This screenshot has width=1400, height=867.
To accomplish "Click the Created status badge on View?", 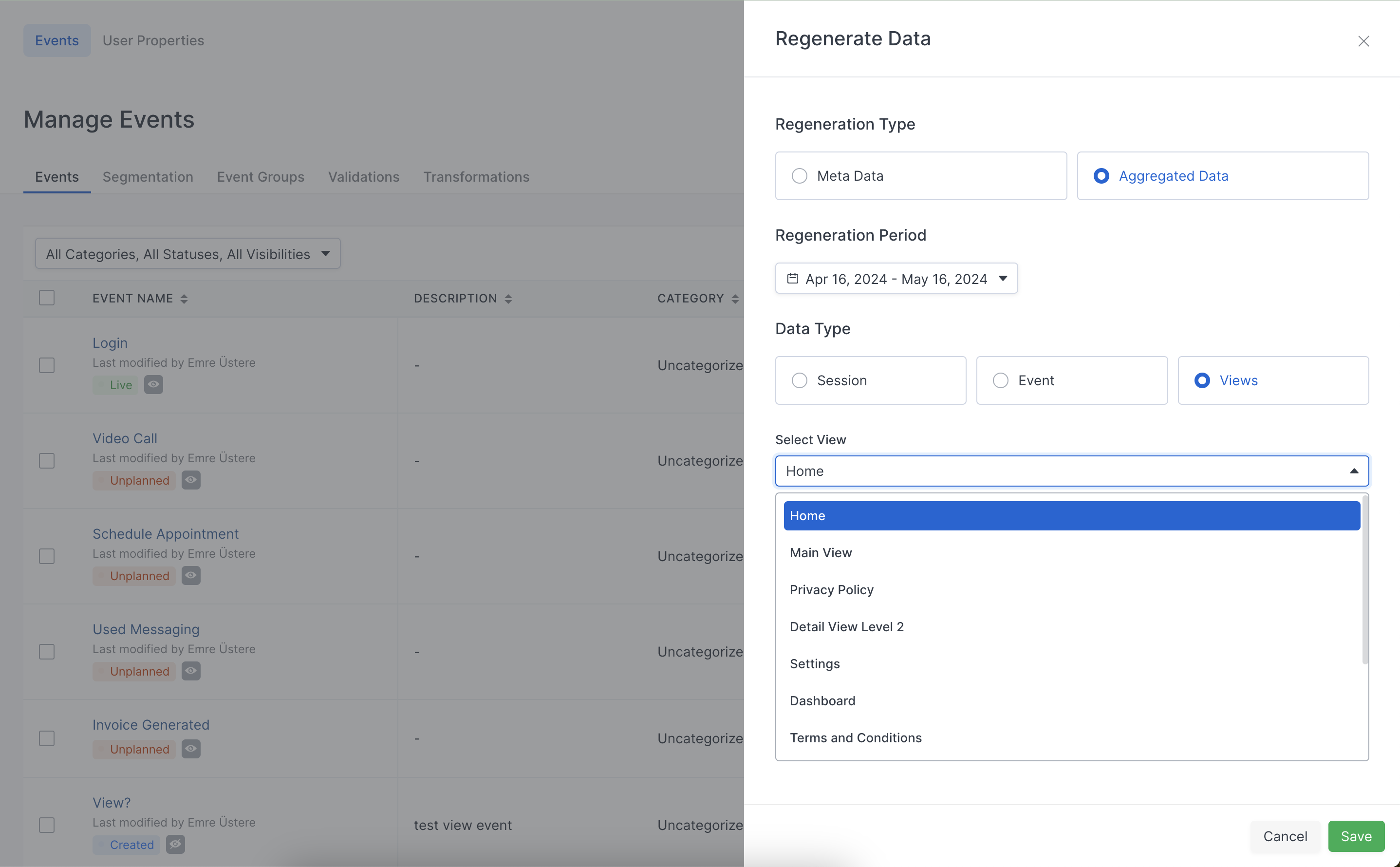I will 126,845.
